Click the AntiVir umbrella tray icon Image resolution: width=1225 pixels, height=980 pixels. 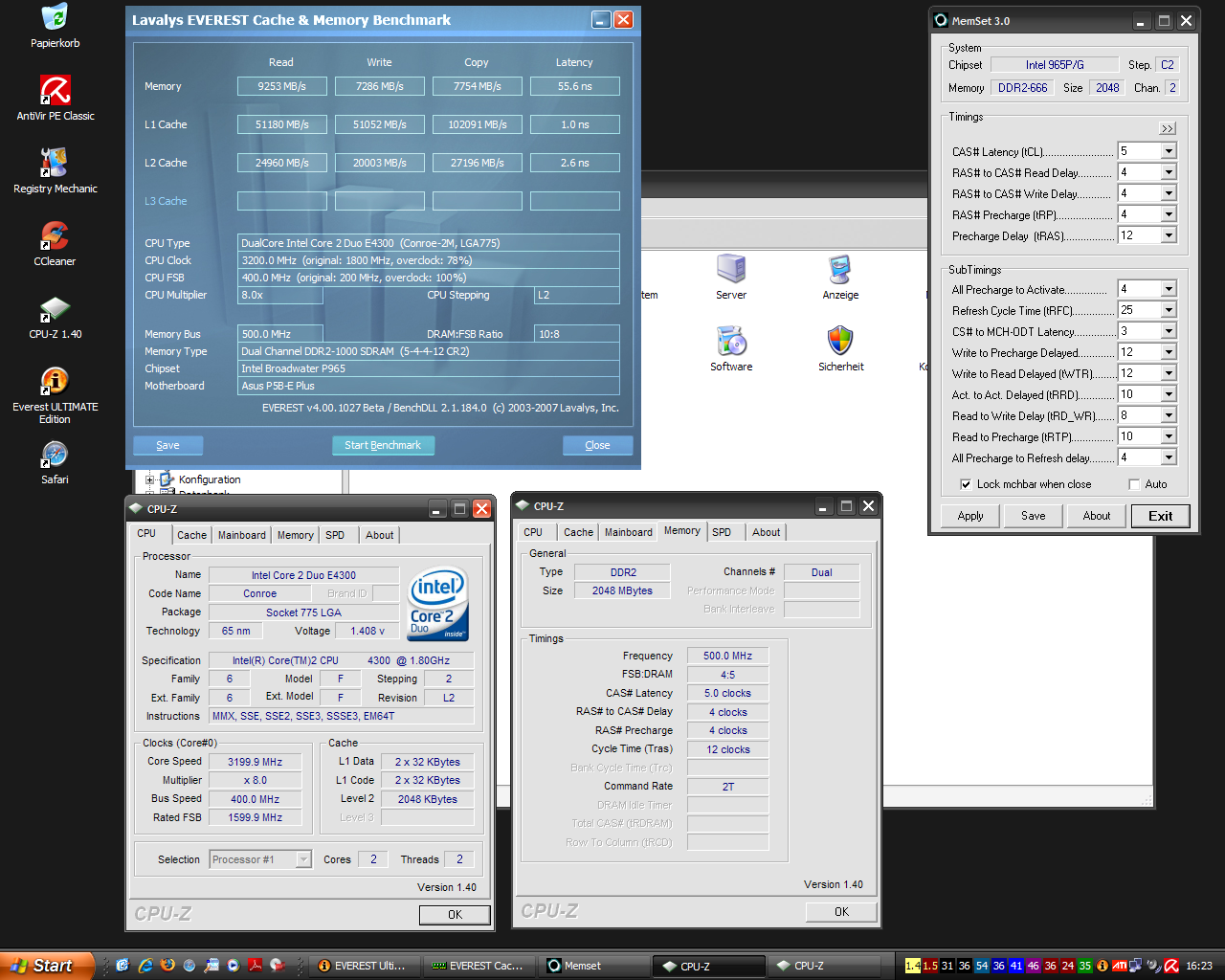[1170, 966]
